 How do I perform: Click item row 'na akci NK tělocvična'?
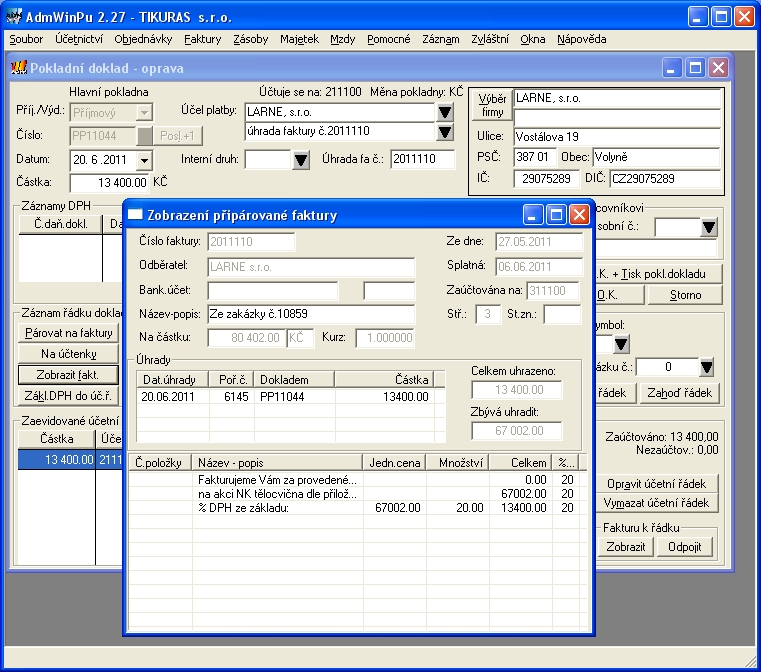click(358, 494)
